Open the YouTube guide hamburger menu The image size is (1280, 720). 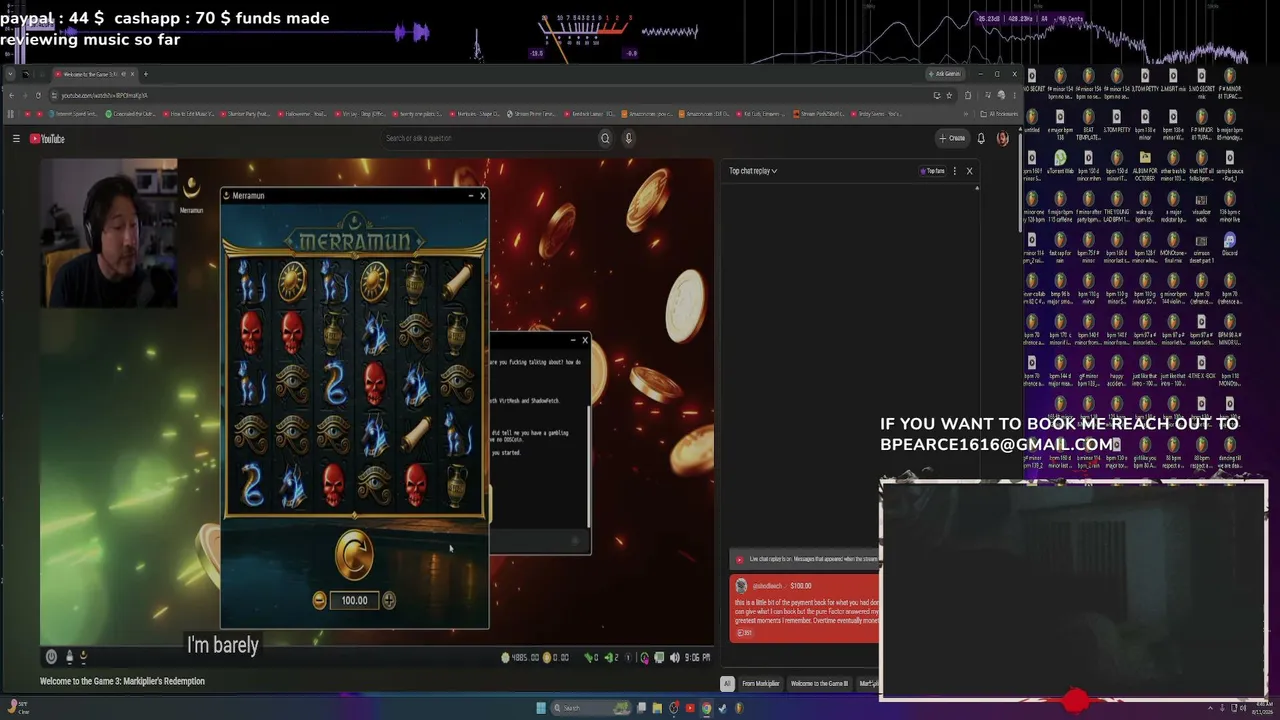[16, 138]
